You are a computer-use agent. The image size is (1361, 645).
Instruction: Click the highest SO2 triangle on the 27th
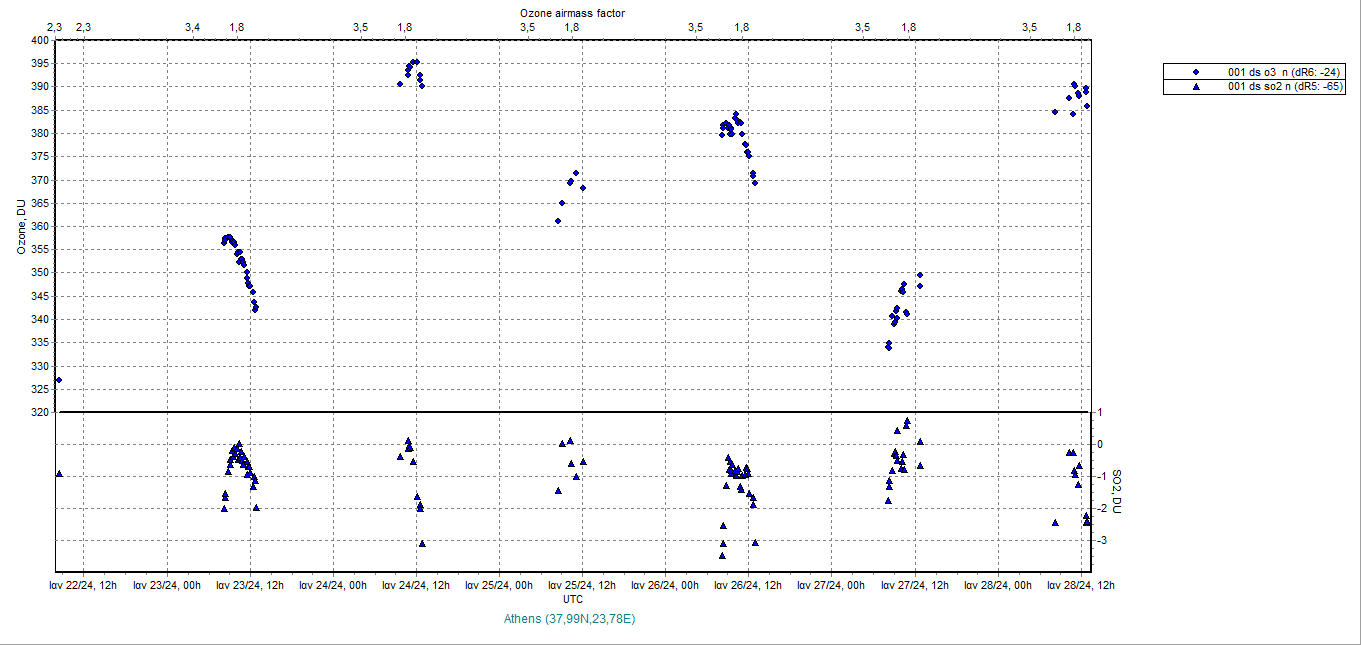point(907,421)
